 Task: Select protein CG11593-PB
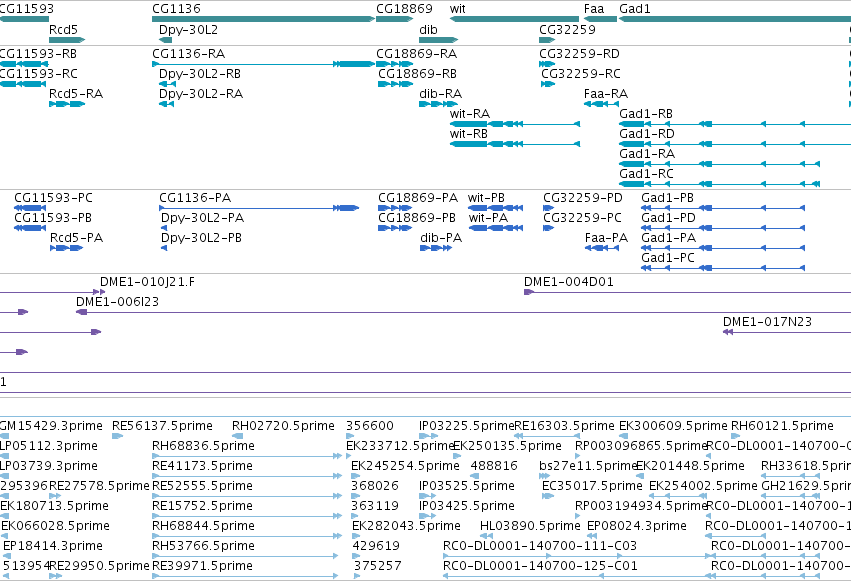click(x=53, y=218)
